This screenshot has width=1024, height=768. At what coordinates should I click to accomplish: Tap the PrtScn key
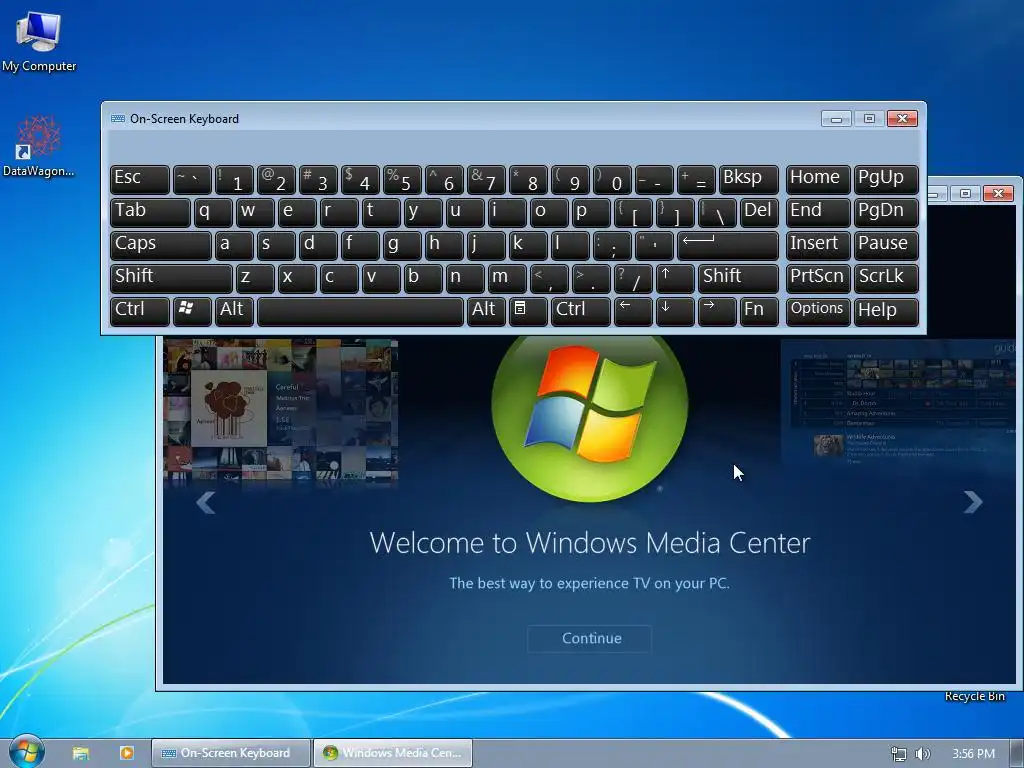818,278
